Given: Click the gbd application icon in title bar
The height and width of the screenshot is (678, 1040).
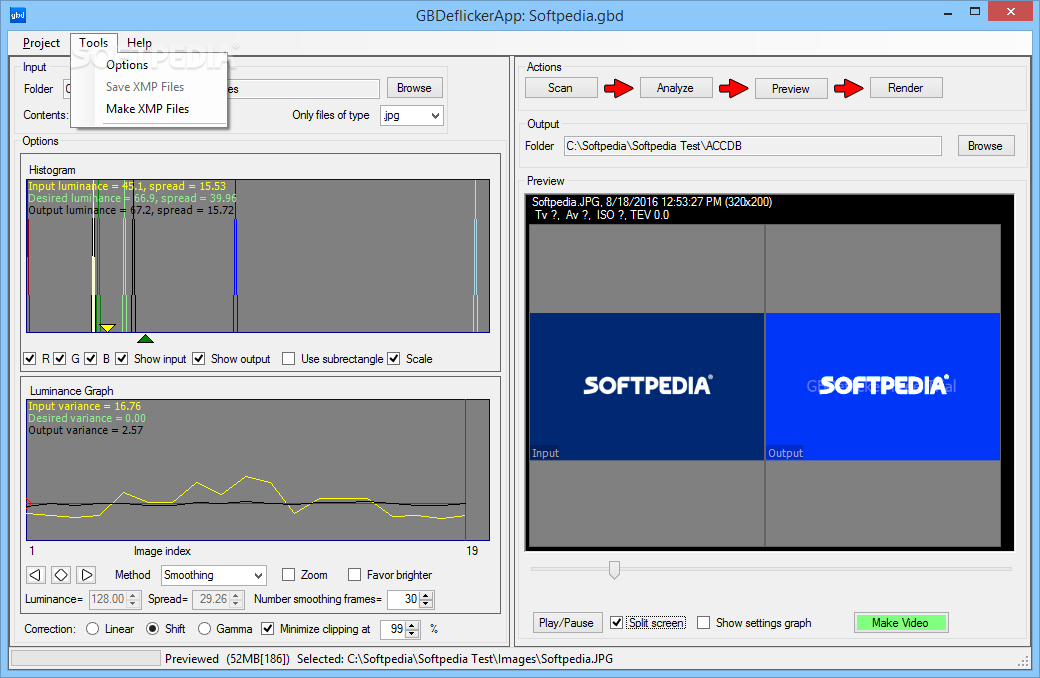Looking at the screenshot, I should click(x=18, y=15).
